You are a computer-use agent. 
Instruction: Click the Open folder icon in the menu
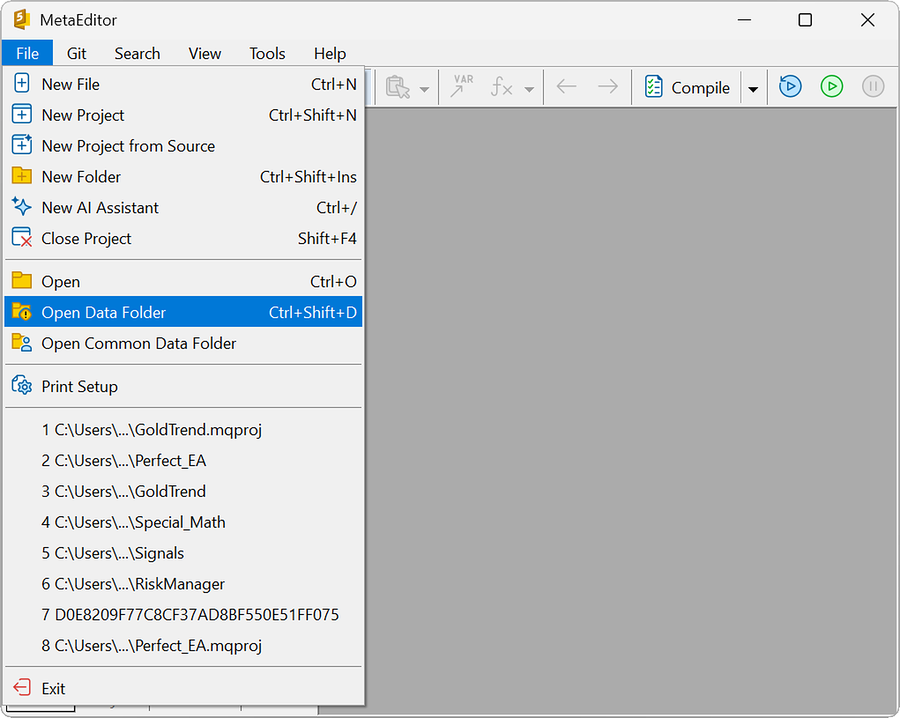pos(22,280)
